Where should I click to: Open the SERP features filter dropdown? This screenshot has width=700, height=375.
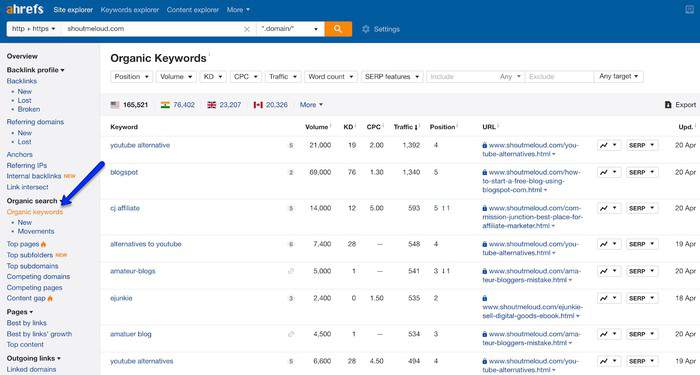[x=392, y=77]
